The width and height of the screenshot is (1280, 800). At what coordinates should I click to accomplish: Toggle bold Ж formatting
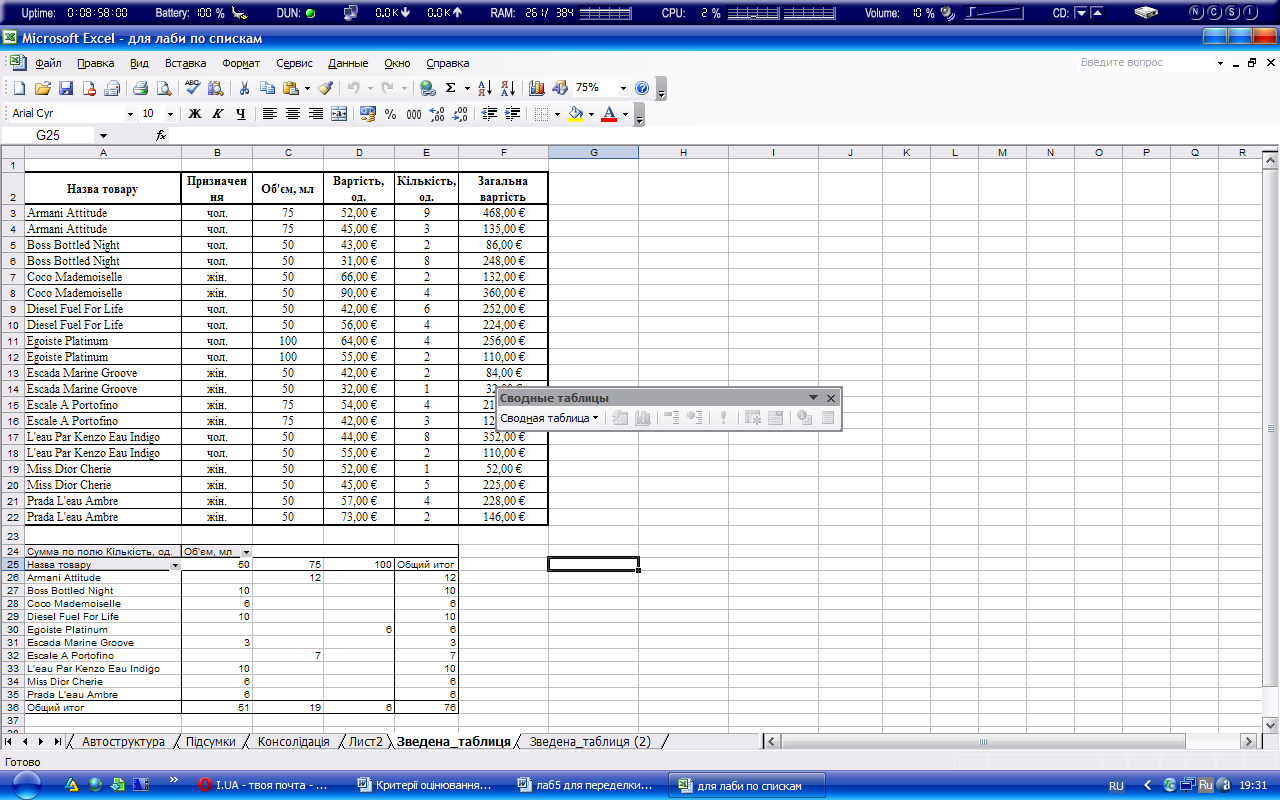[x=195, y=114]
